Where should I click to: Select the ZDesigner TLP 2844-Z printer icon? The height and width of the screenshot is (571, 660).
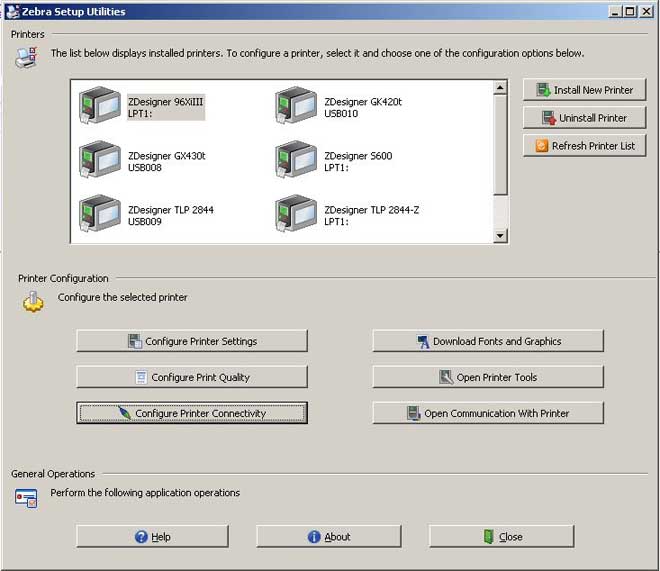tap(296, 213)
